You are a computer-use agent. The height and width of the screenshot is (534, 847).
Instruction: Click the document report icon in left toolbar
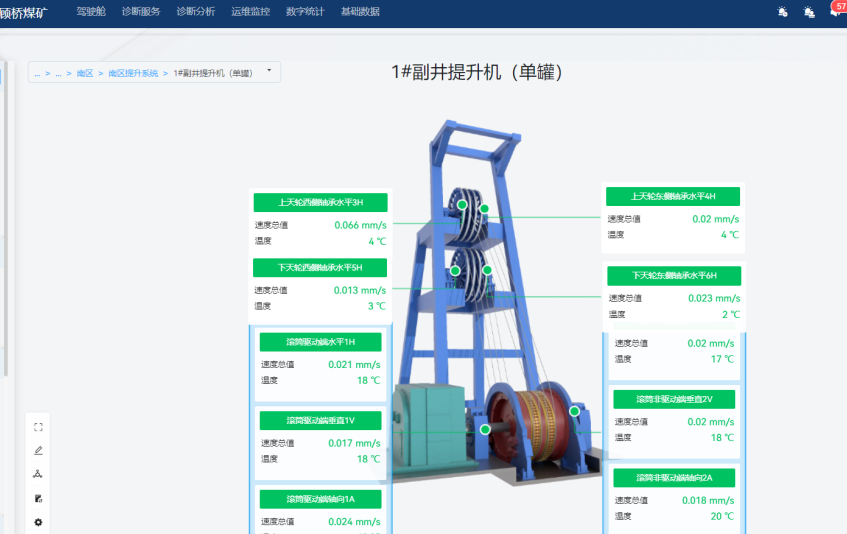click(38, 498)
